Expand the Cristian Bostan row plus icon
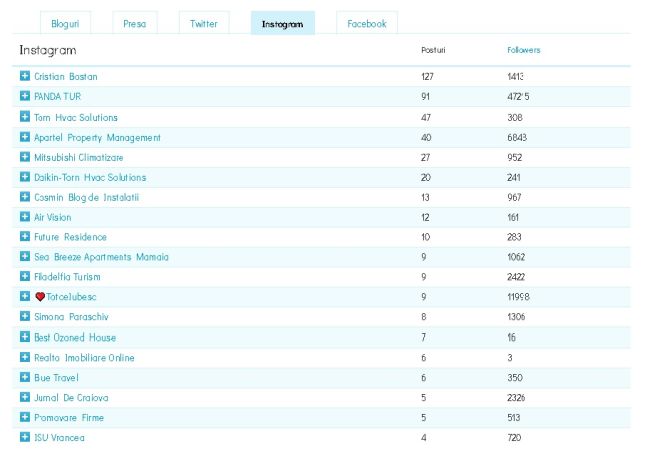This screenshot has width=650, height=451. pyautogui.click(x=25, y=76)
